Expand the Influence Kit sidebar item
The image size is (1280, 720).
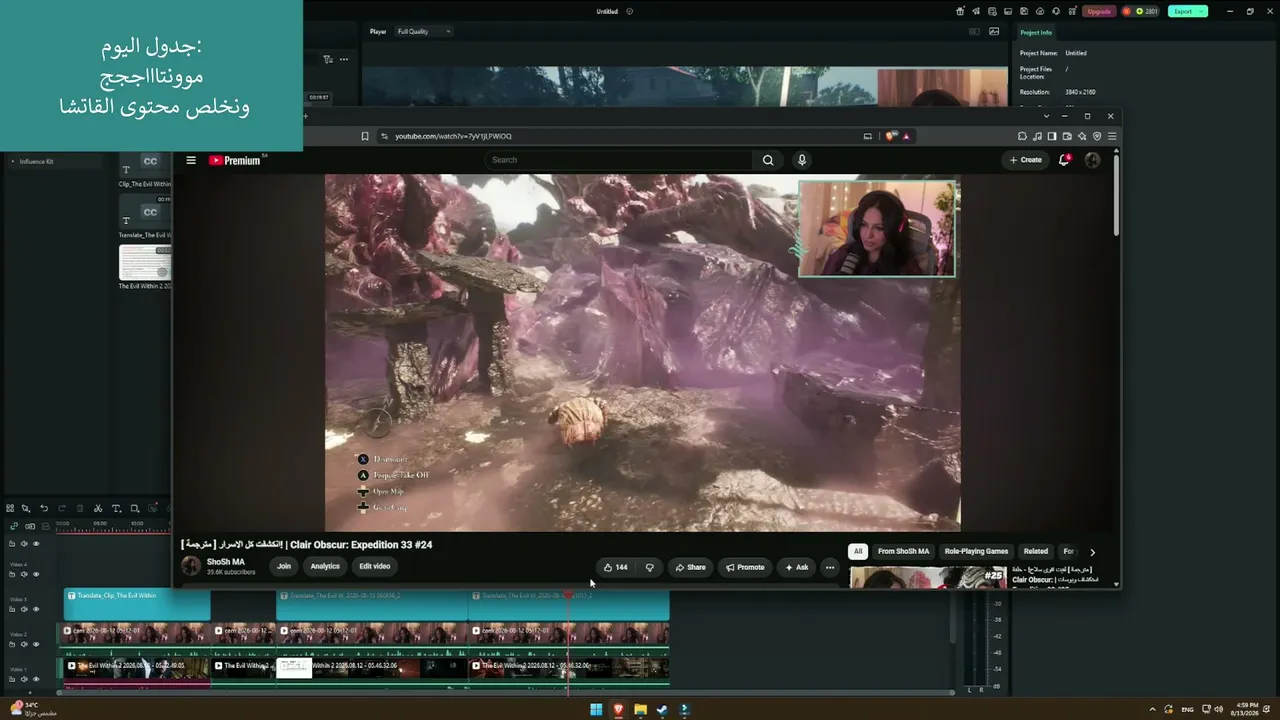point(13,161)
